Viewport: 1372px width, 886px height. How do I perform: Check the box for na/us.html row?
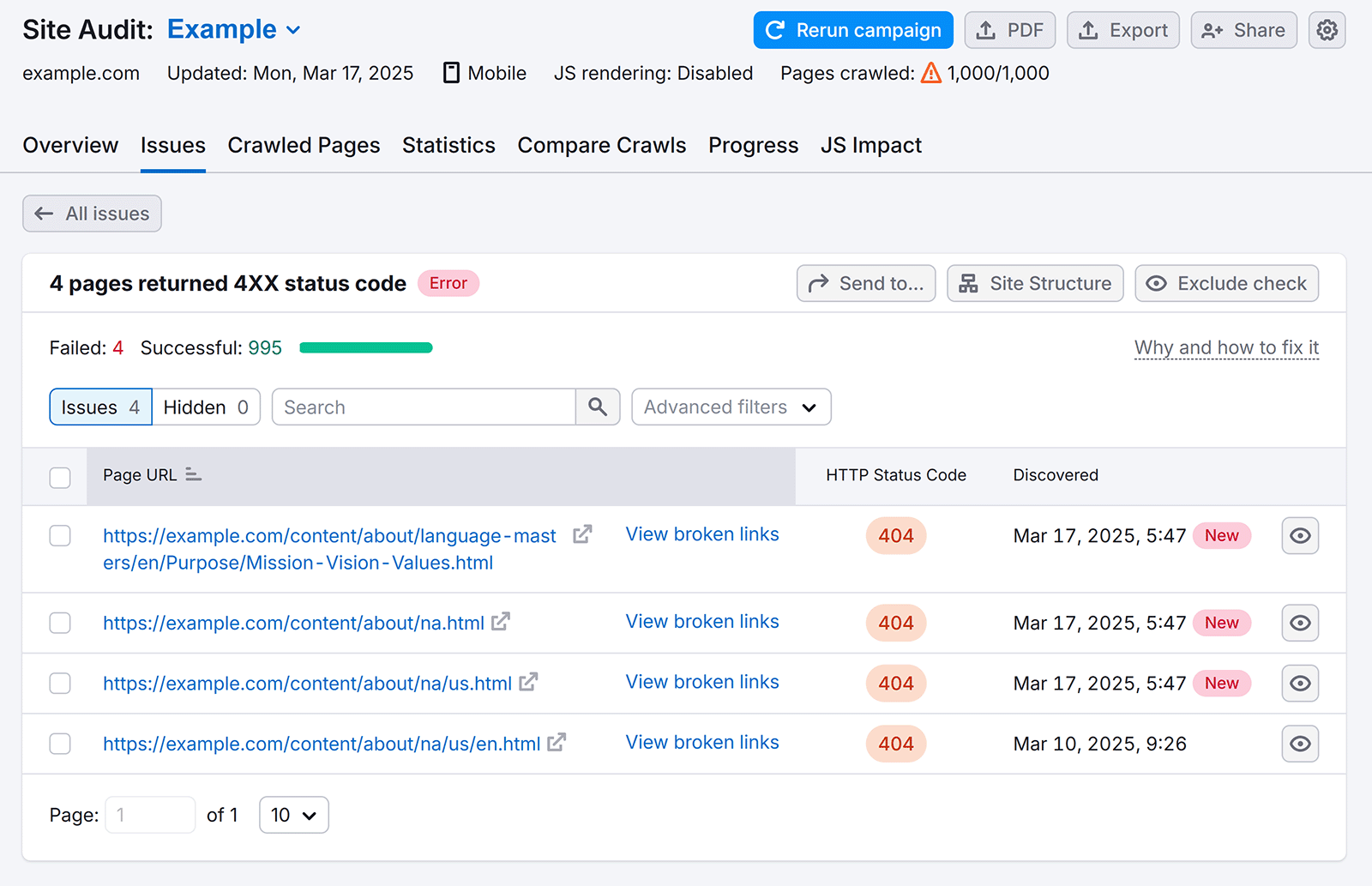pos(60,683)
